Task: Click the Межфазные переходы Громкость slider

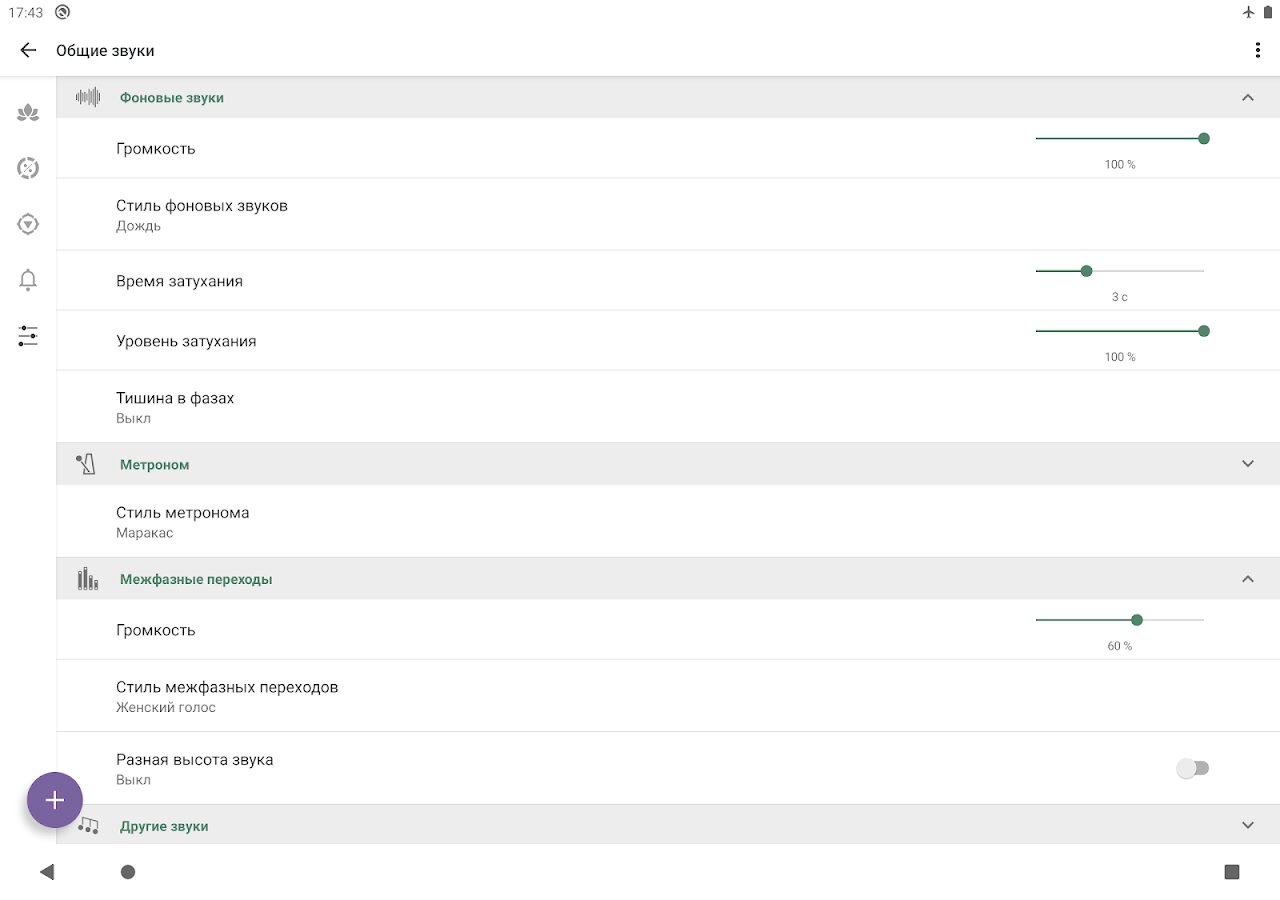Action: (x=1120, y=620)
